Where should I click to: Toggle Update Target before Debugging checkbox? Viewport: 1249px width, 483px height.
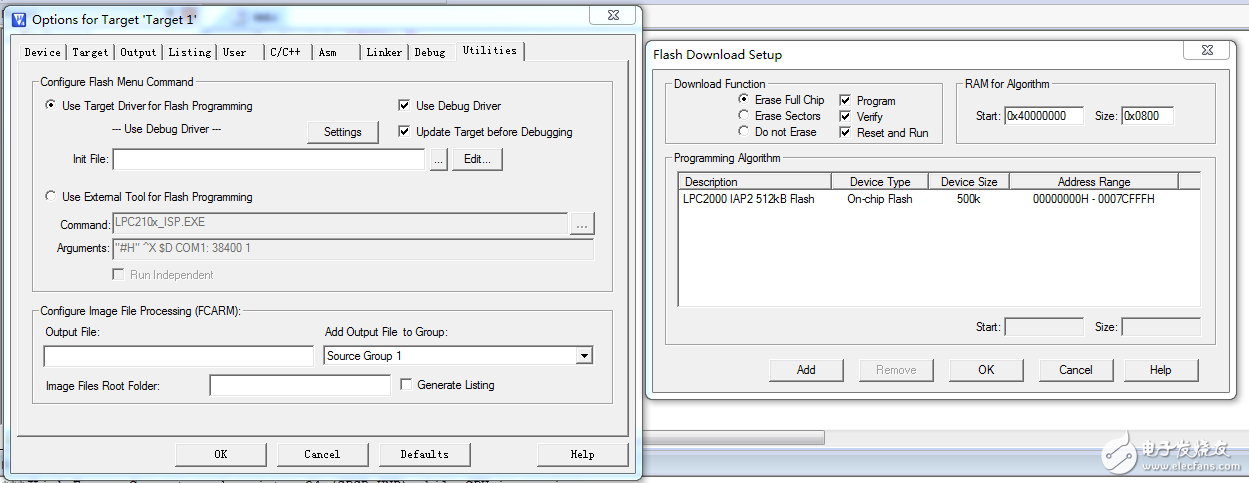(404, 132)
